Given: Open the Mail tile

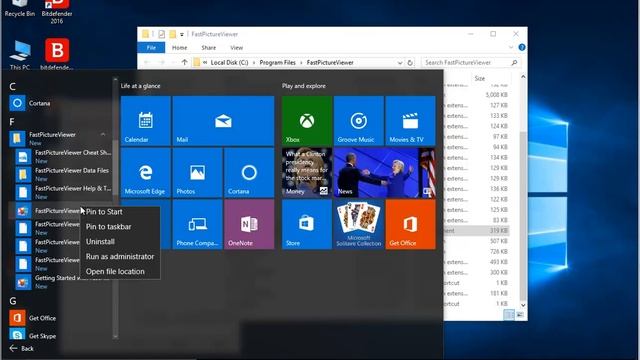Looking at the screenshot, I should pos(223,121).
